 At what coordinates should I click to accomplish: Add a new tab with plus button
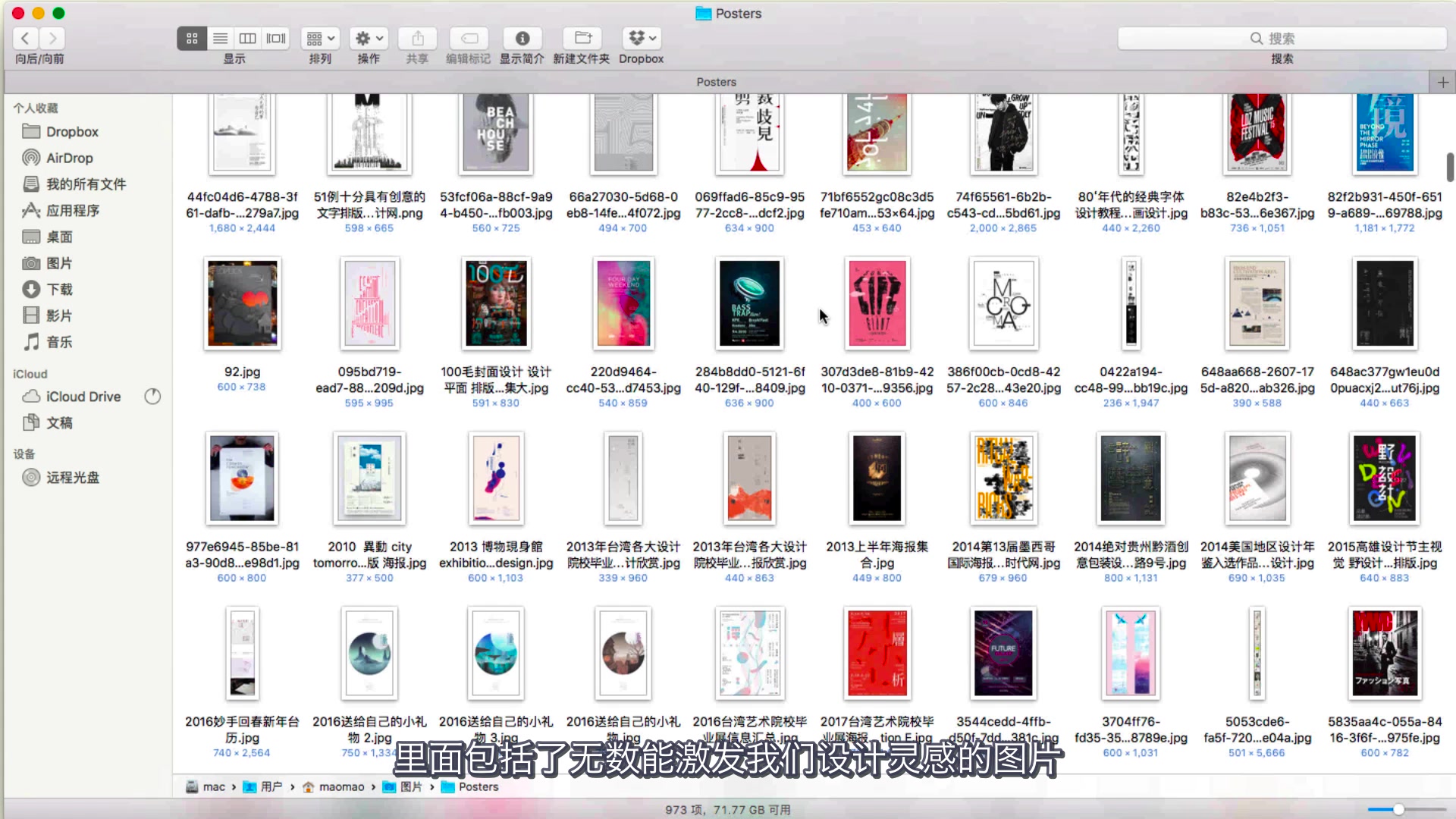tap(1442, 82)
